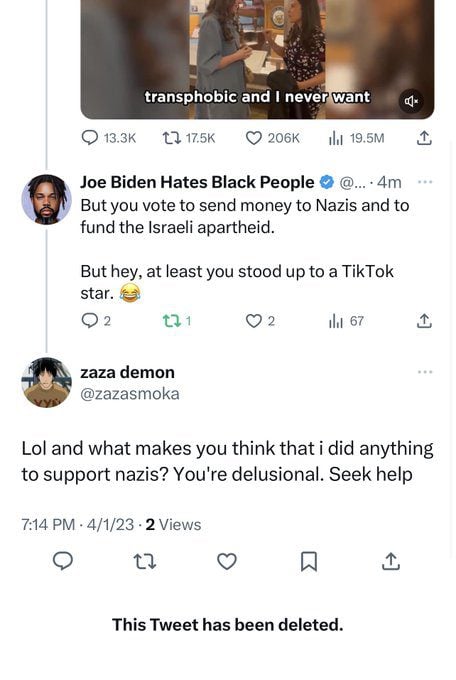The image size is (456, 680).
Task: Open the @zazasmoka handle link
Action: pos(130,394)
